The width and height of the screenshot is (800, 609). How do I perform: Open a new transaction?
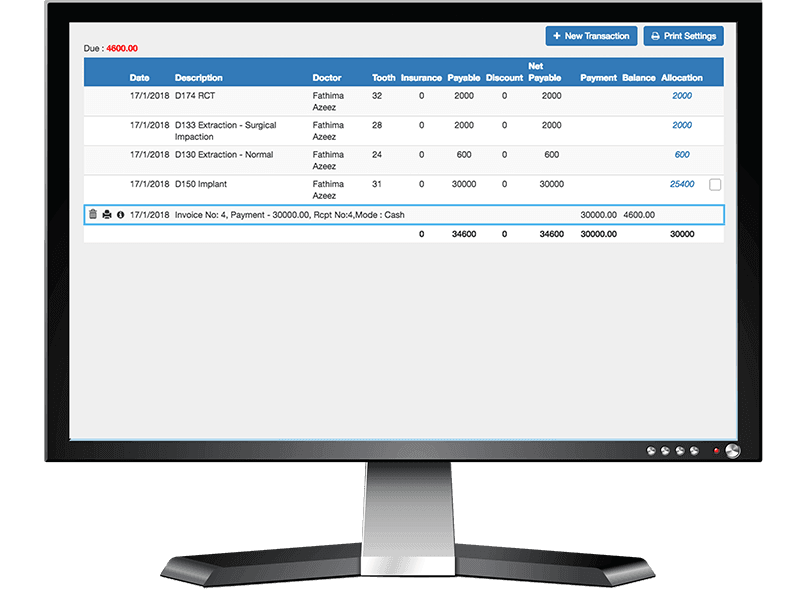click(590, 35)
